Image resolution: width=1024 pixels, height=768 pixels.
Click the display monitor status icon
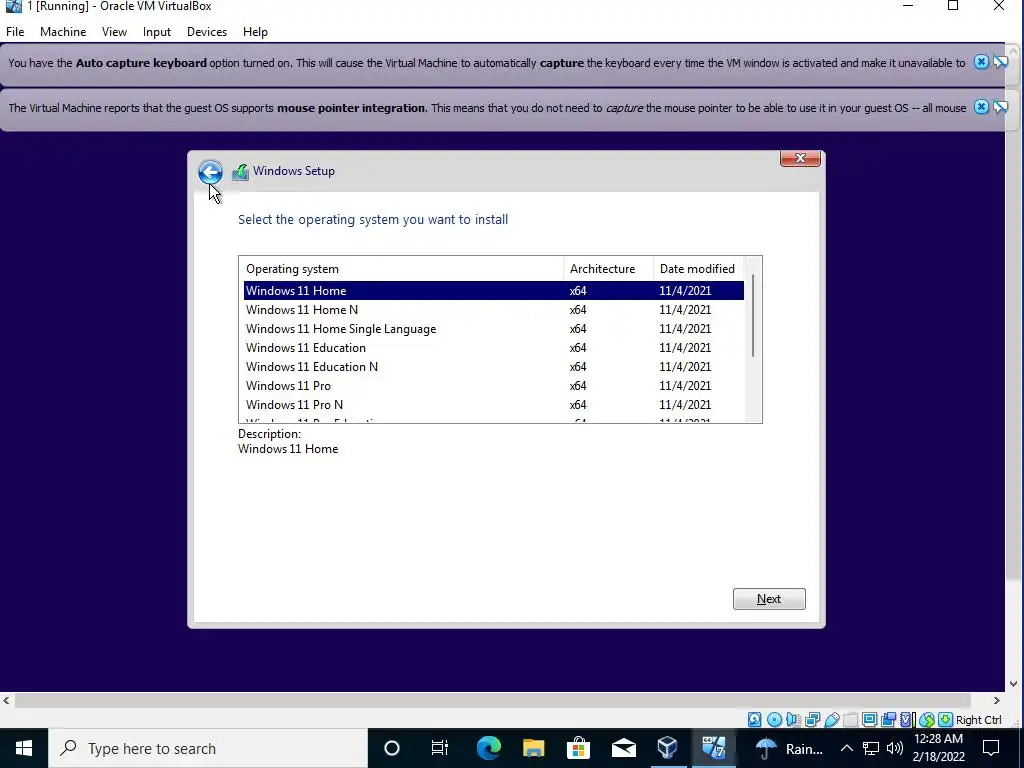coord(869,720)
